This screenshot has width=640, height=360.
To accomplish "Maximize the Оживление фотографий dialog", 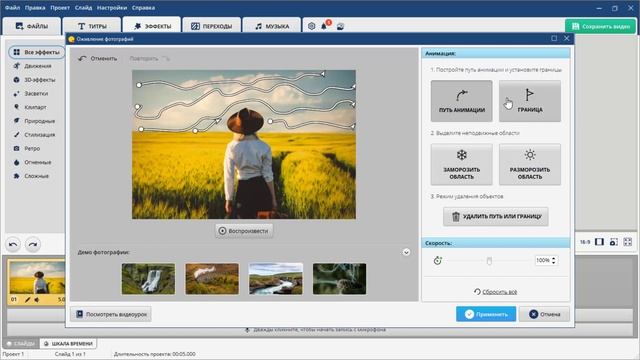I will point(554,38).
